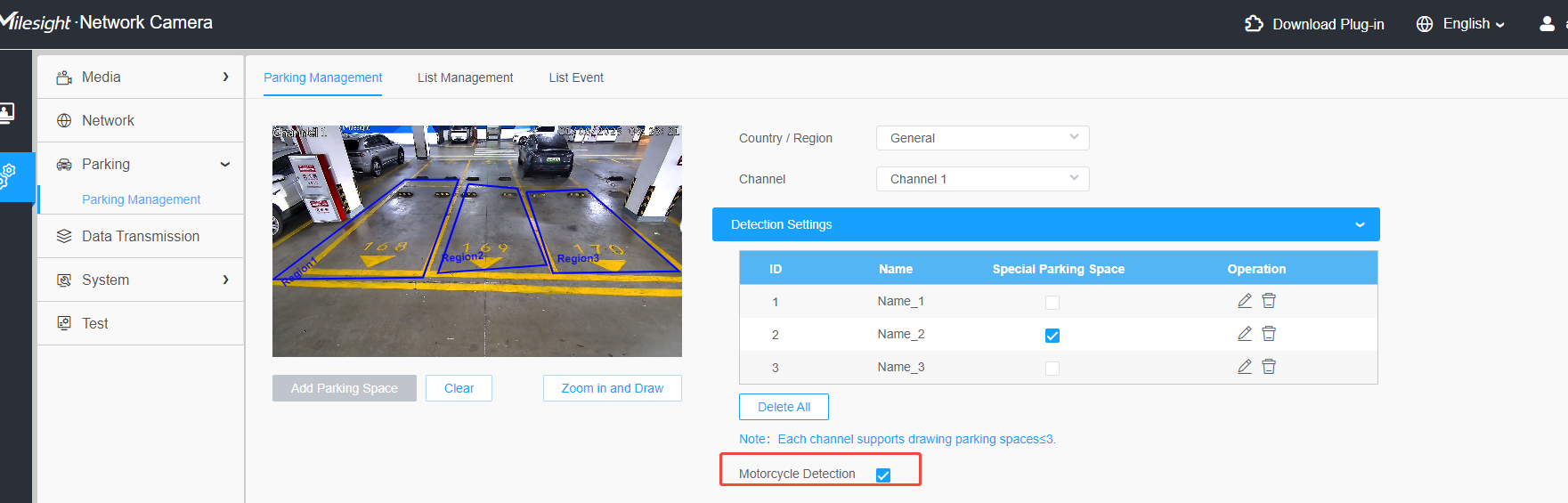Open settings gear in left sidebar

pyautogui.click(x=7, y=175)
